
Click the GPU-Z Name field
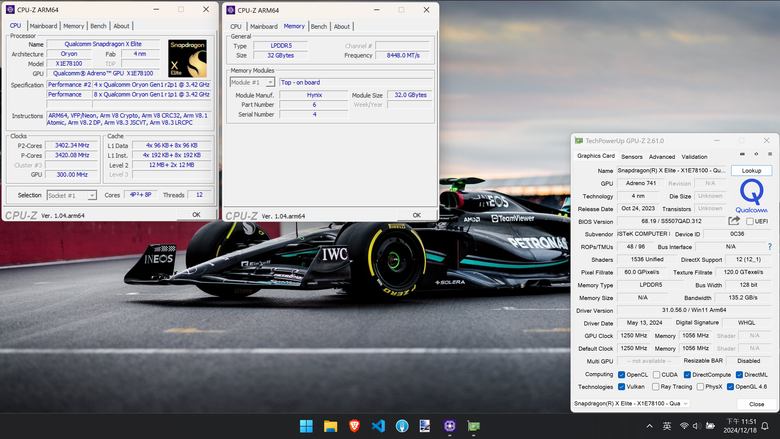pos(672,171)
